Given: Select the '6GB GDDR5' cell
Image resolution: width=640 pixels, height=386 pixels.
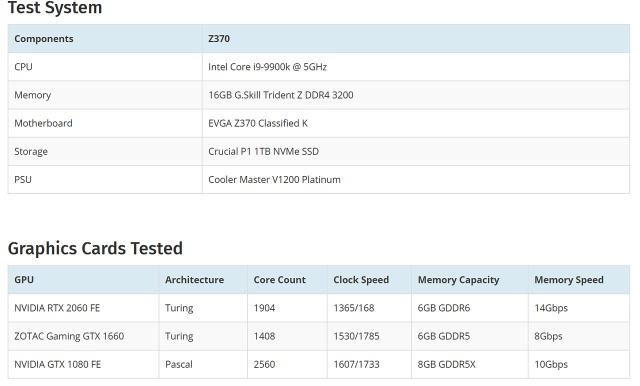Looking at the screenshot, I should pyautogui.click(x=444, y=336).
